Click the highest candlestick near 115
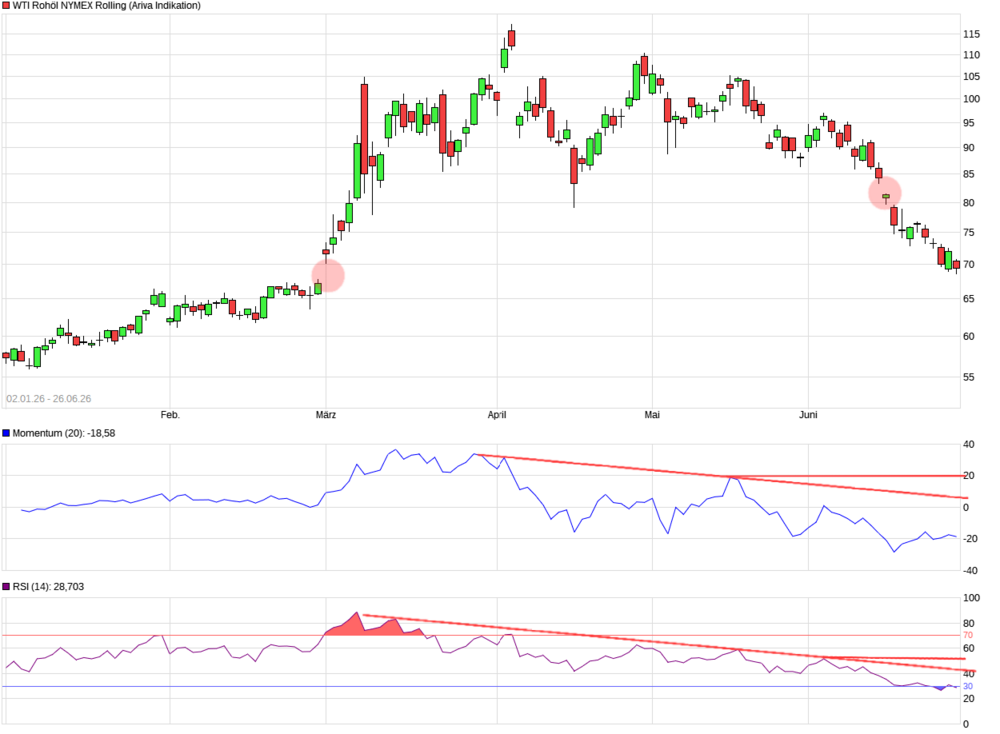 (511, 37)
